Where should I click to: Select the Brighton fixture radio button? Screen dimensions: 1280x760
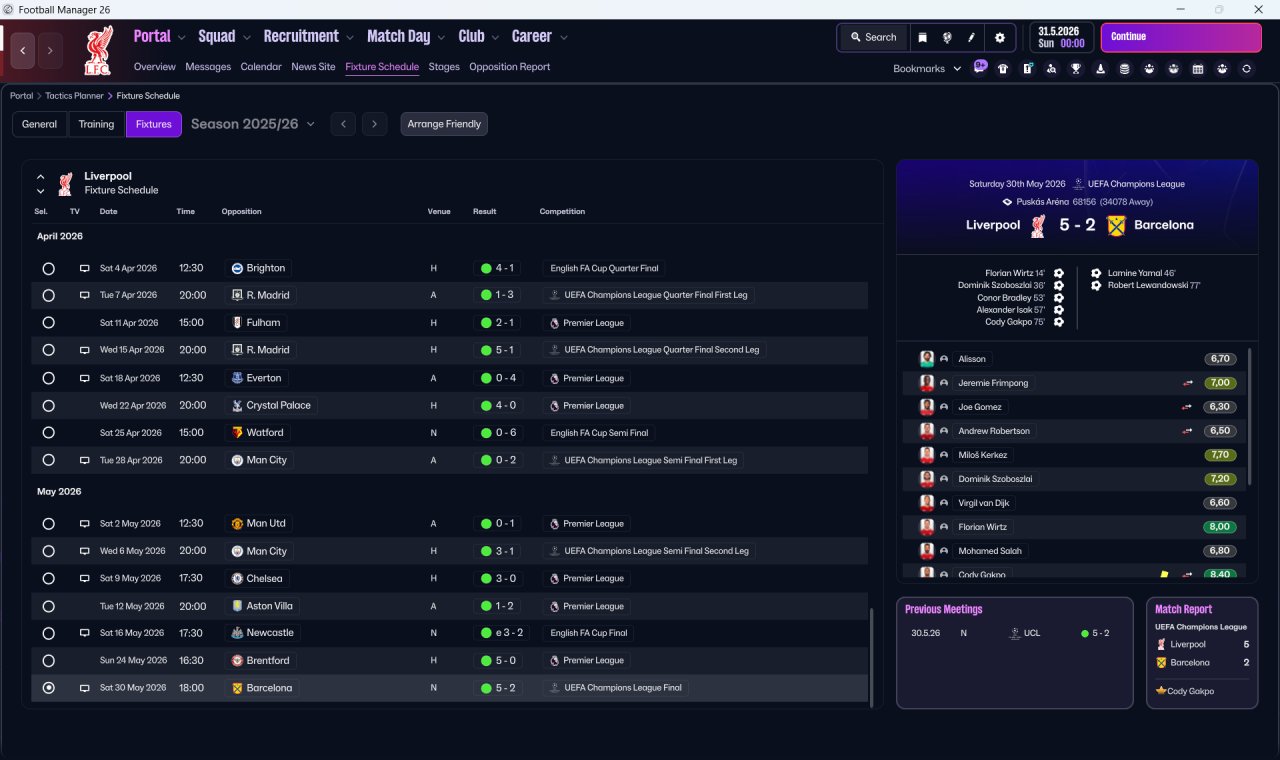coord(48,268)
